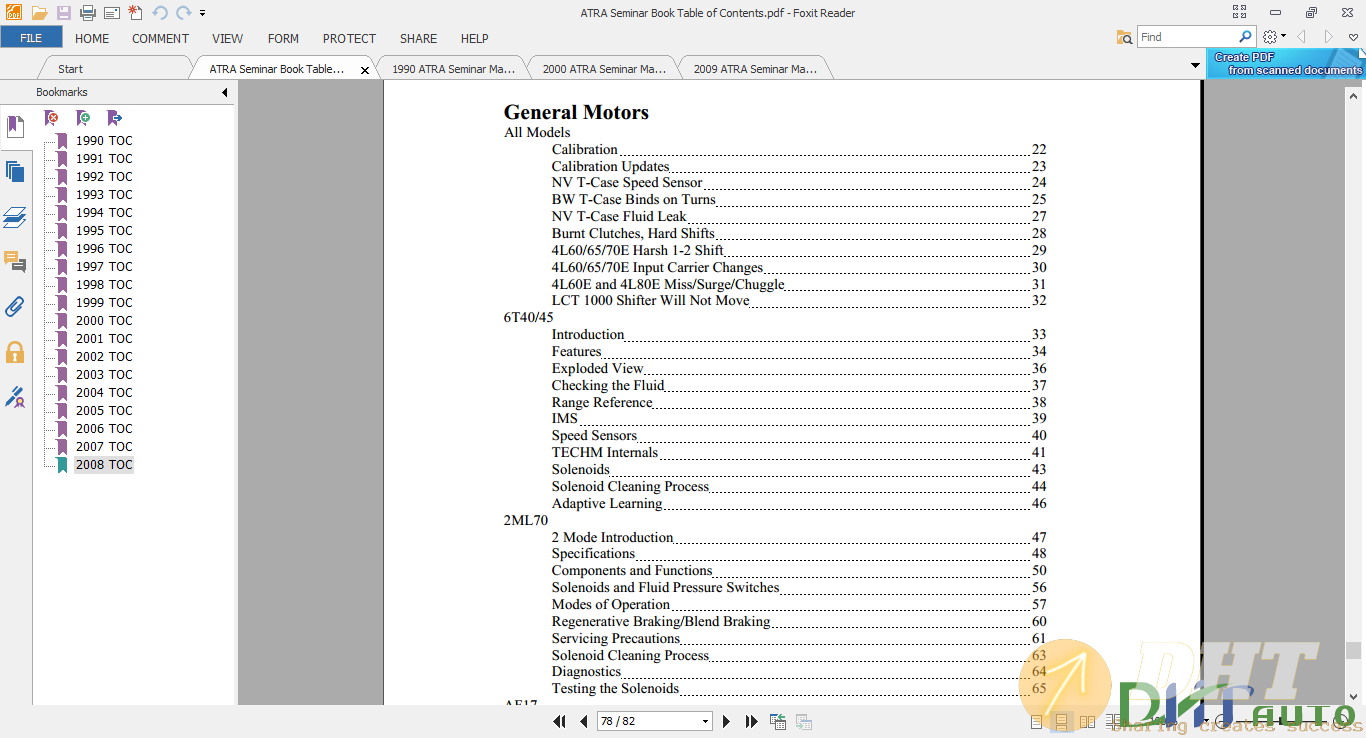Open the Pages thumbnails panel icon

point(15,172)
